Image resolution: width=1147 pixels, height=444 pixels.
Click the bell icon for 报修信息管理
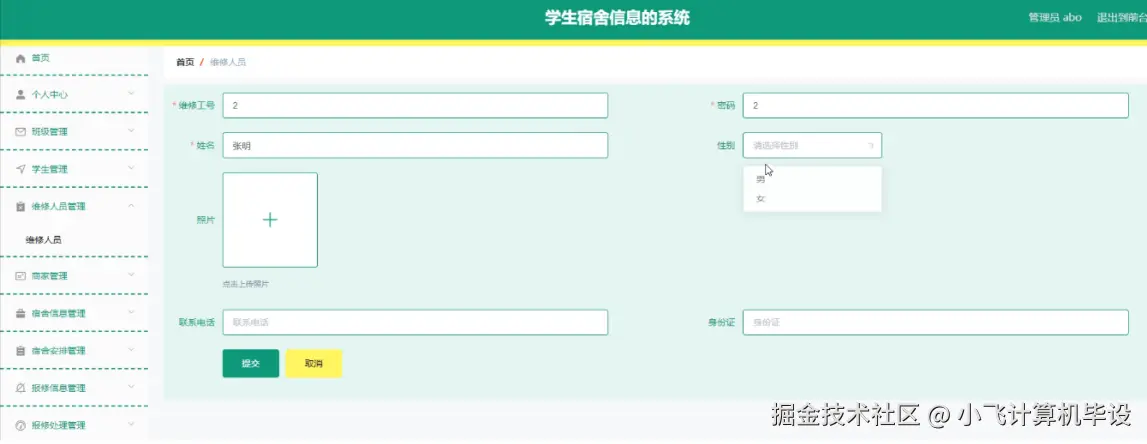click(20, 388)
